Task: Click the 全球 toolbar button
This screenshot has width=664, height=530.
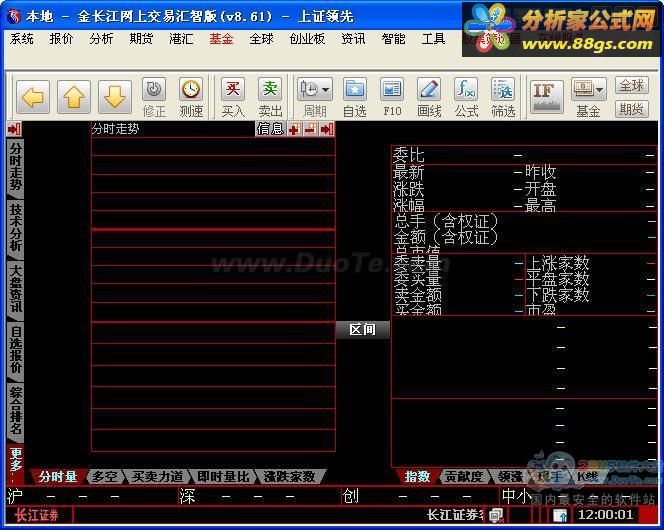Action: tap(632, 86)
